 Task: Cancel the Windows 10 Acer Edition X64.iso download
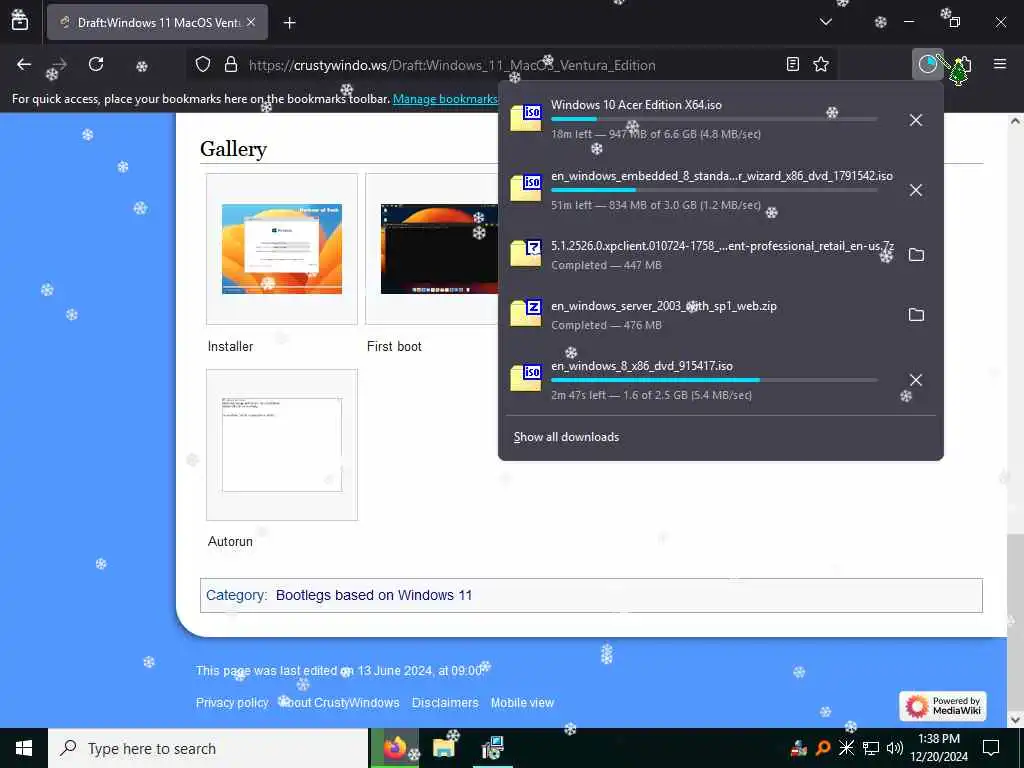click(x=916, y=120)
